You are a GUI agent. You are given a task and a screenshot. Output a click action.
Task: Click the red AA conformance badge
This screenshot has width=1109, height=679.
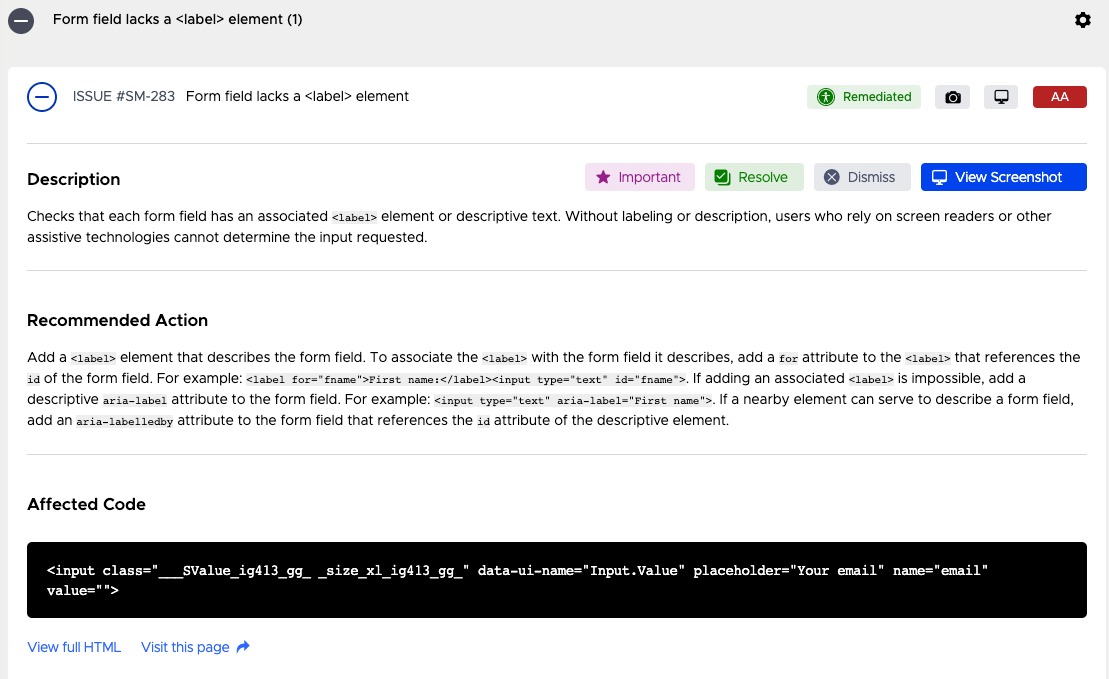[x=1059, y=97]
